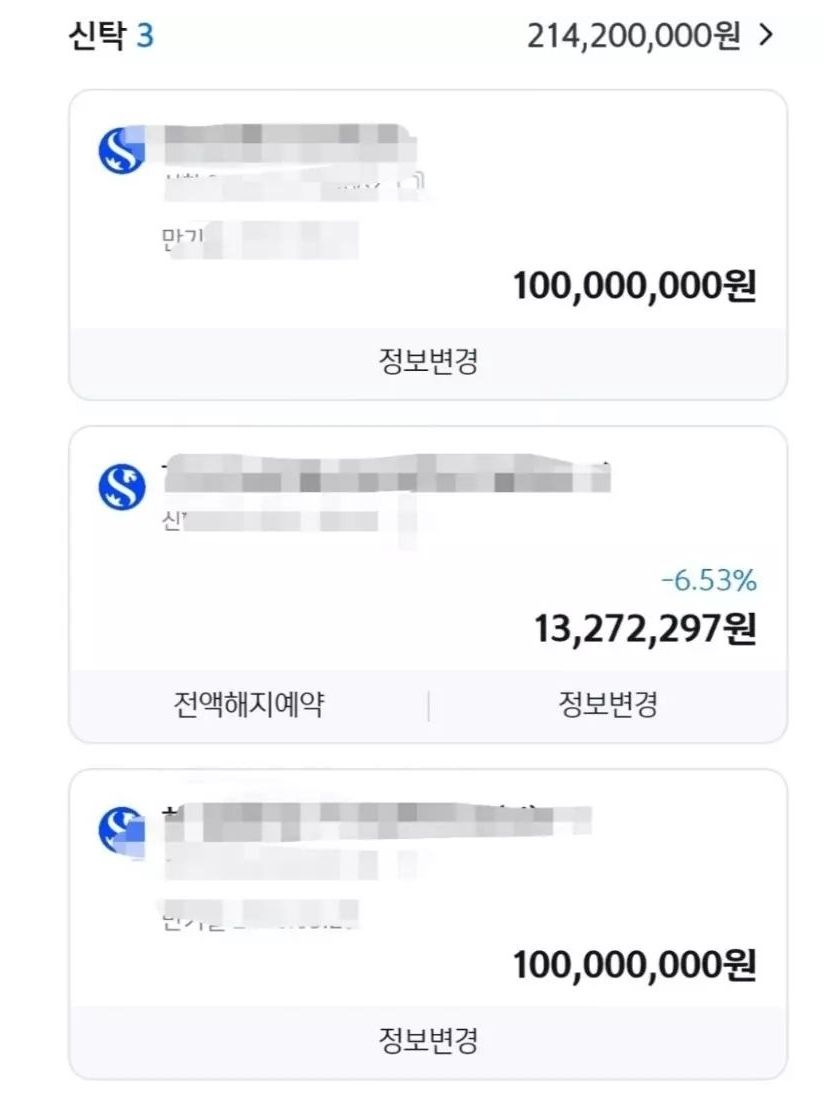The width and height of the screenshot is (824, 1103).
Task: Click 정보변경 on the bottom card
Action: (x=428, y=1040)
